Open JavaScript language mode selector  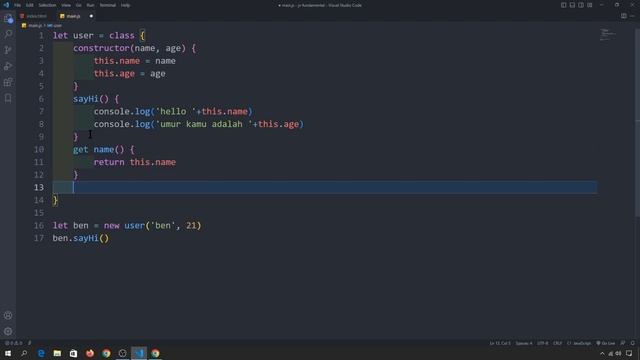tap(579, 343)
